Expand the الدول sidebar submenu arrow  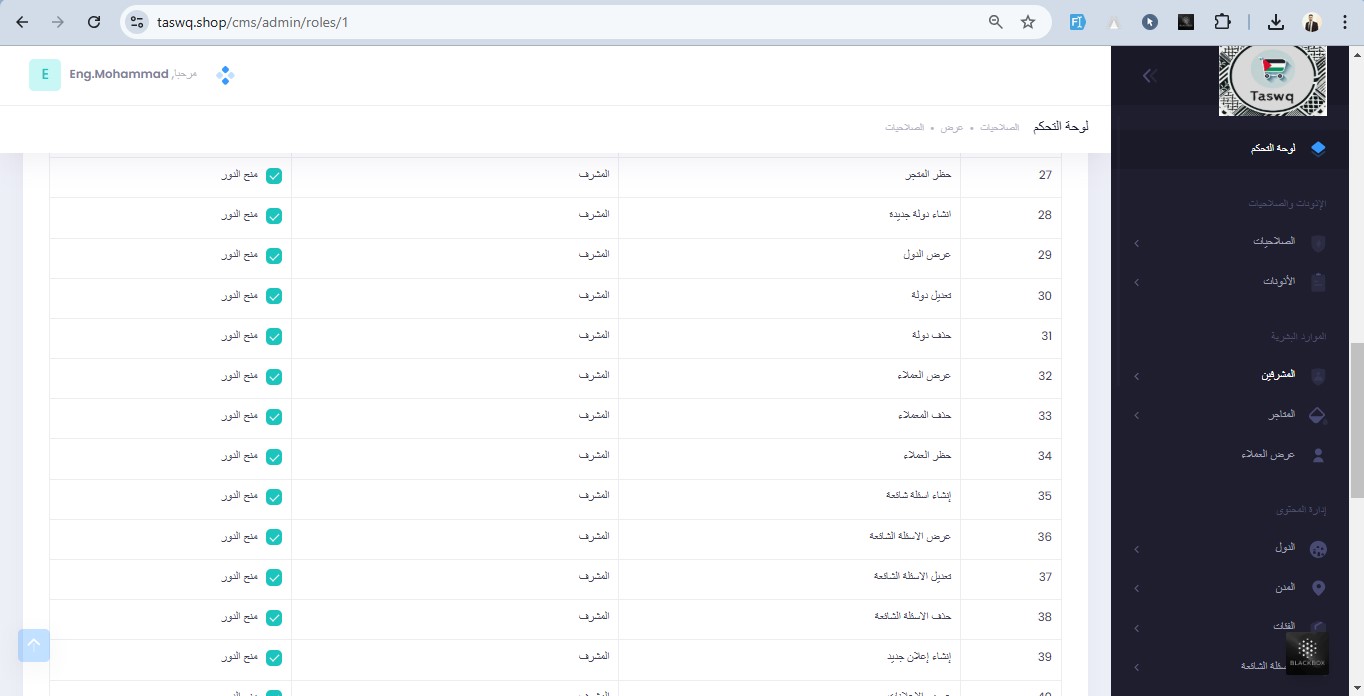[1136, 549]
